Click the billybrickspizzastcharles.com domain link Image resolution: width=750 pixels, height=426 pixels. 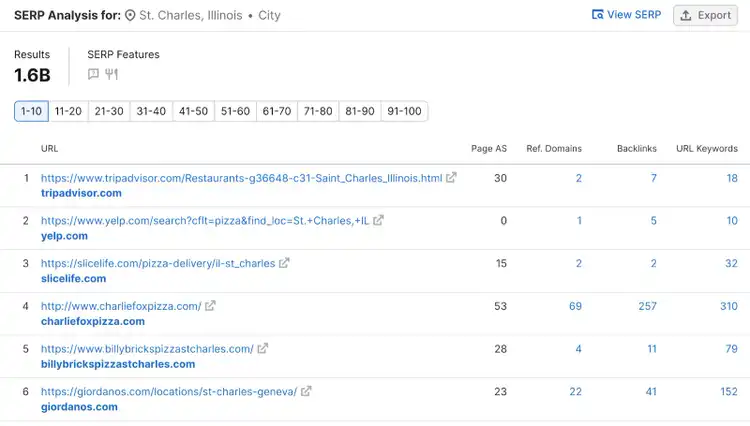tap(118, 364)
